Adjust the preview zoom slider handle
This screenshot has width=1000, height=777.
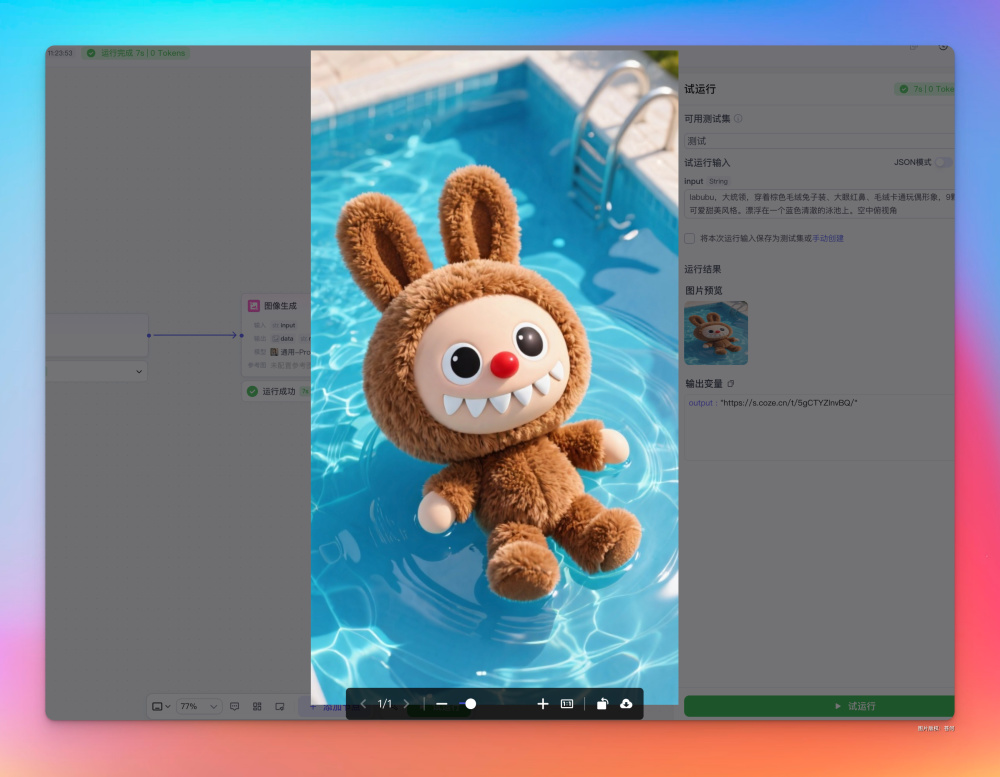pyautogui.click(x=471, y=704)
